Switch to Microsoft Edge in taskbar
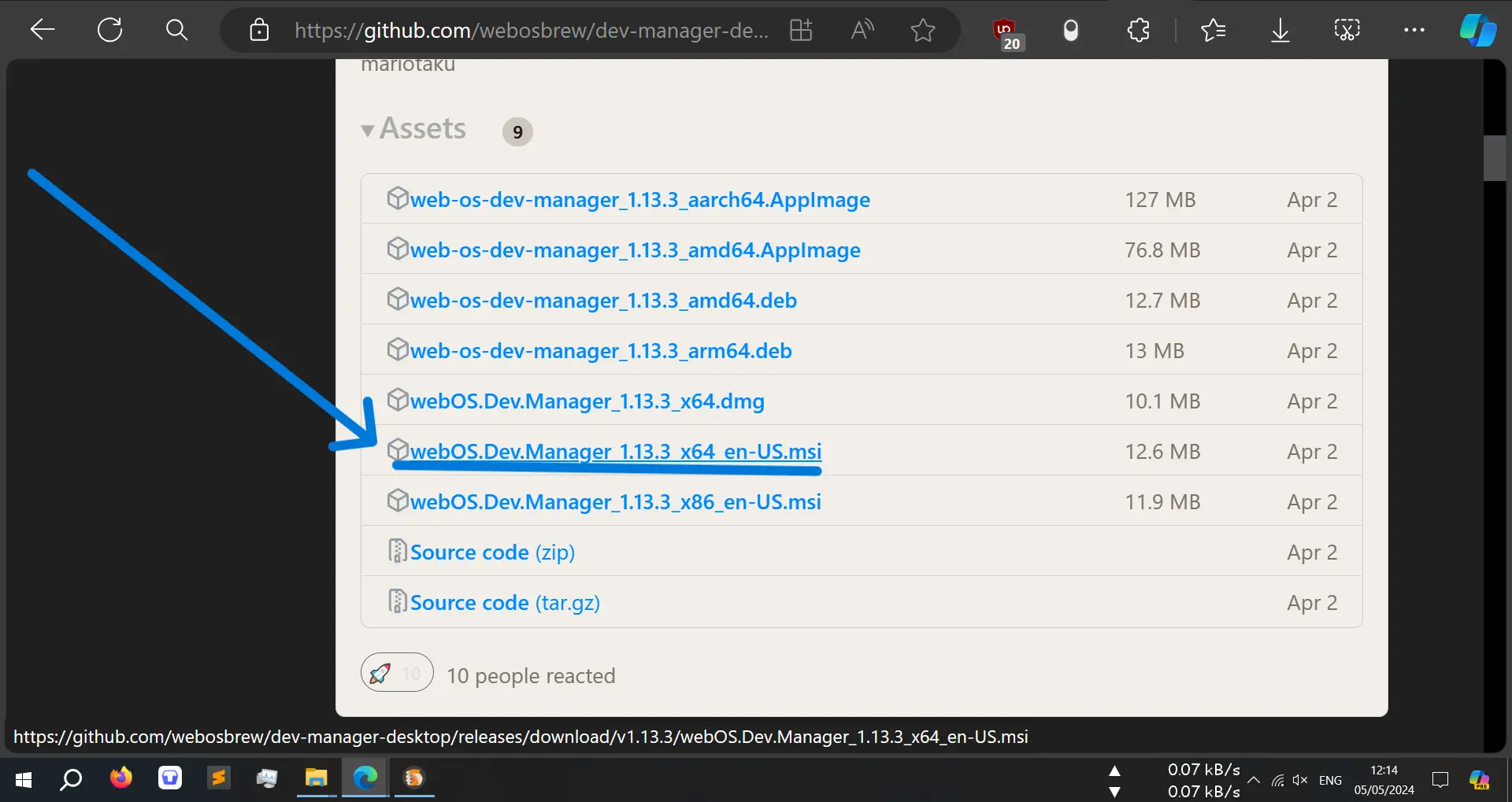This screenshot has width=1512, height=802. [x=365, y=778]
